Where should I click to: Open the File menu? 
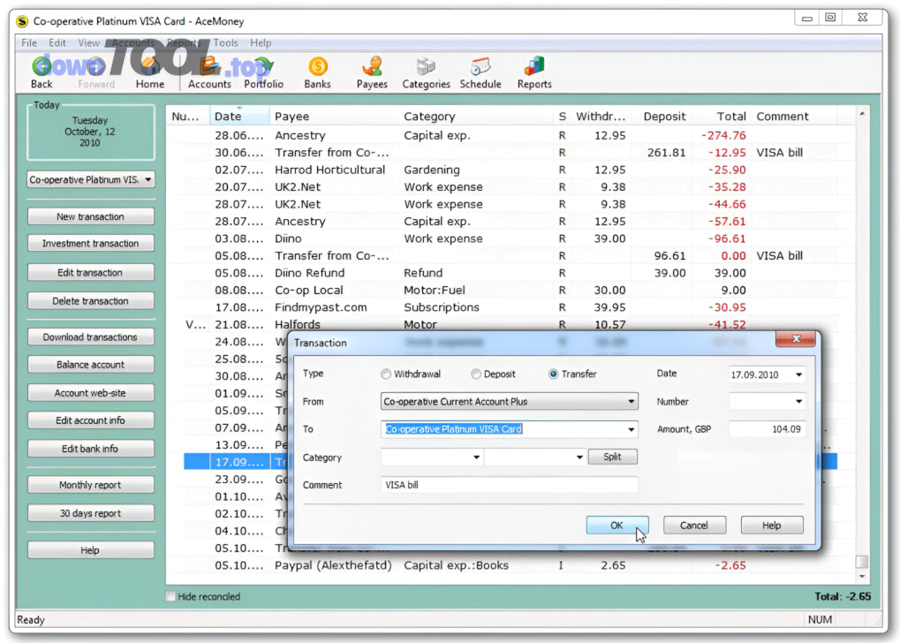pos(29,43)
